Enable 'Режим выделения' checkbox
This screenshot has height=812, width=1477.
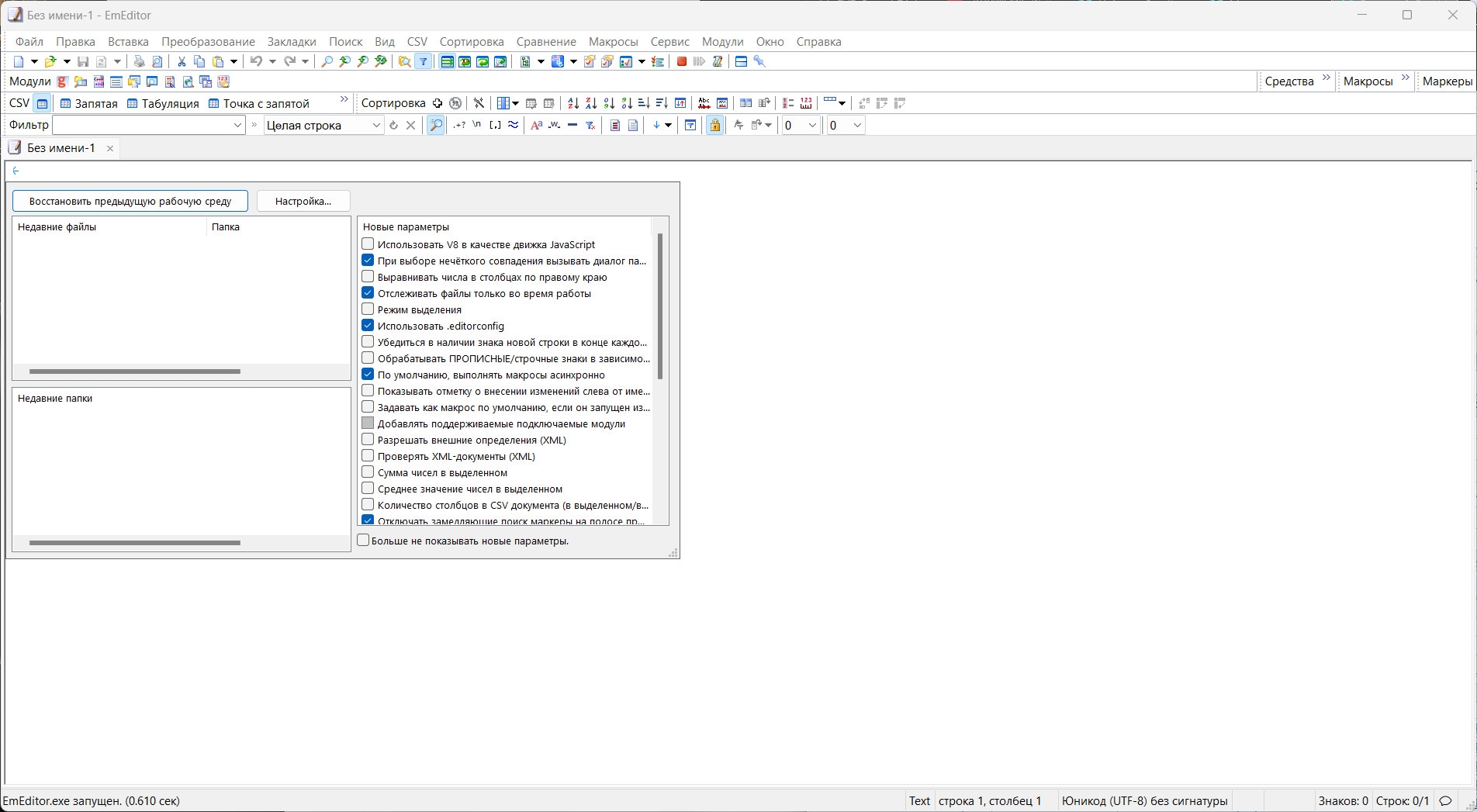[x=368, y=309]
